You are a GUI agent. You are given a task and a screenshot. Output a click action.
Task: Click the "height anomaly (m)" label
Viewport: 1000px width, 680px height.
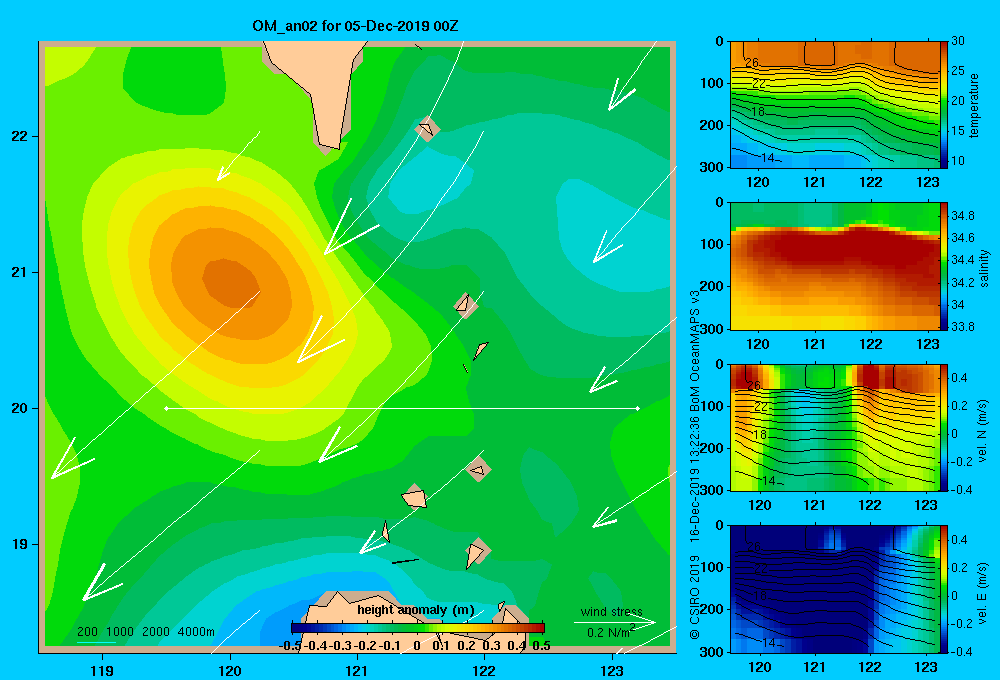tap(416, 610)
